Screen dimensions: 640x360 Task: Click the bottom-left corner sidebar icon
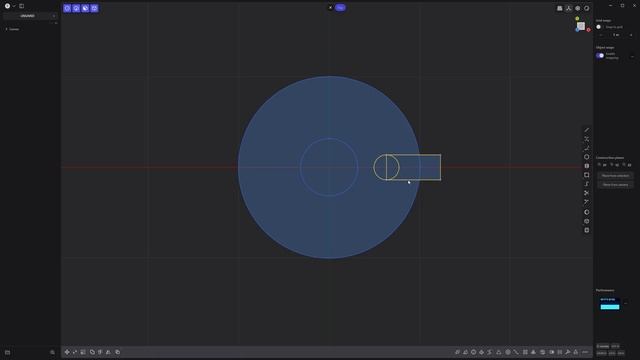tap(7, 352)
